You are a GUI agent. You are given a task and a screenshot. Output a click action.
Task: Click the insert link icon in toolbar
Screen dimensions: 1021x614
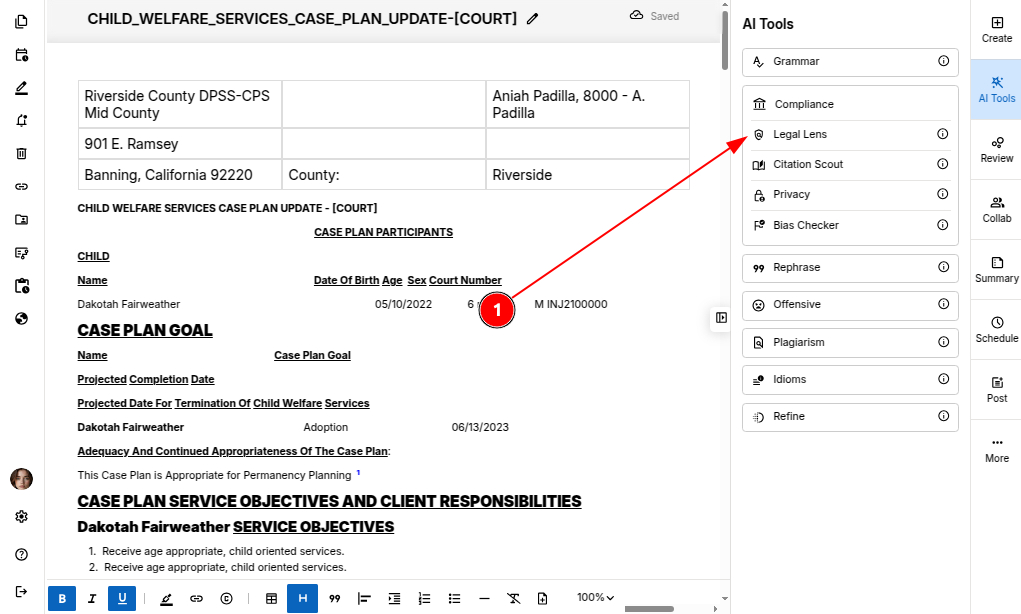point(196,598)
